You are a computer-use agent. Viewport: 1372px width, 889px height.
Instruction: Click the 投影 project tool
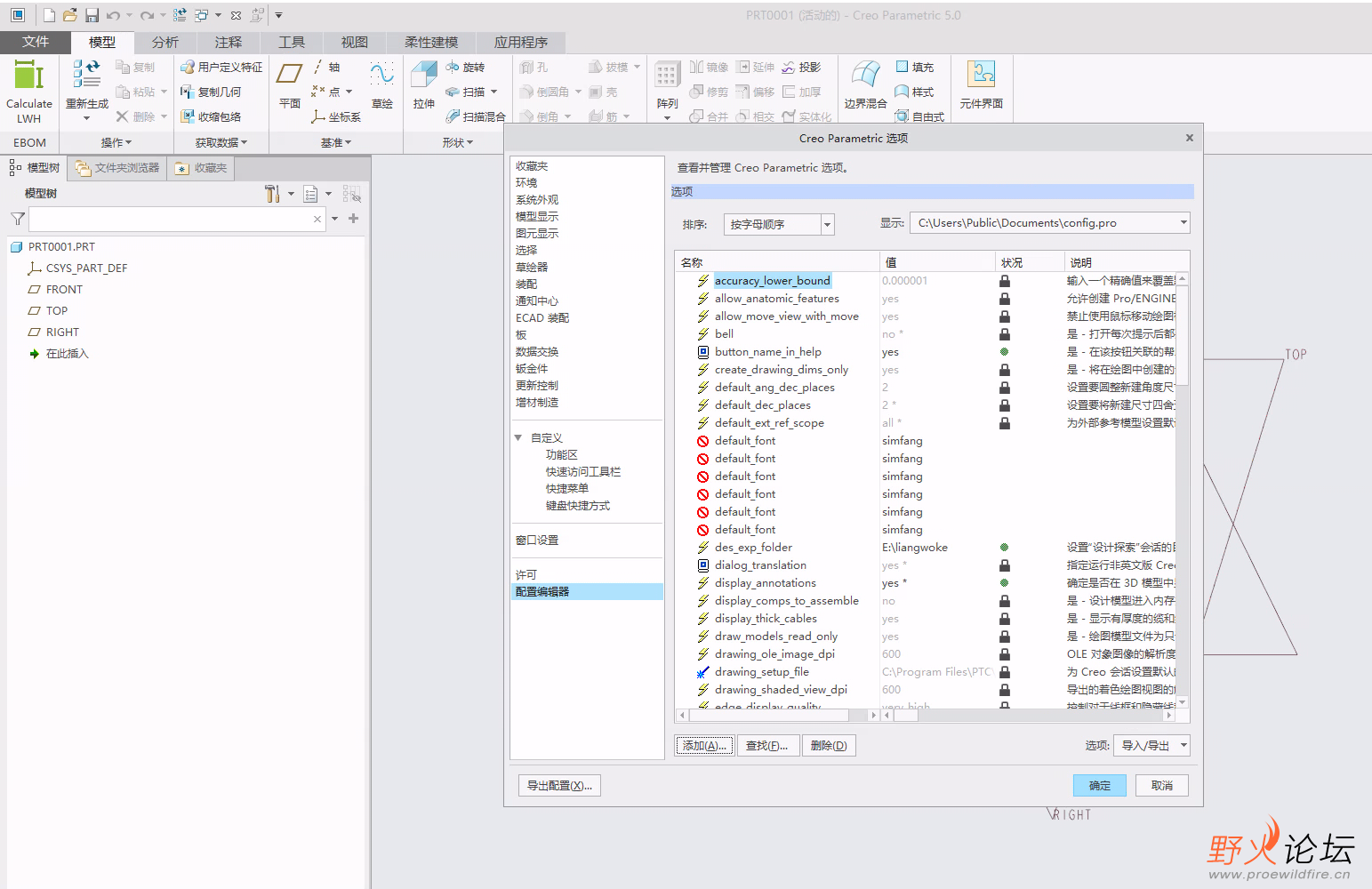coord(801,67)
